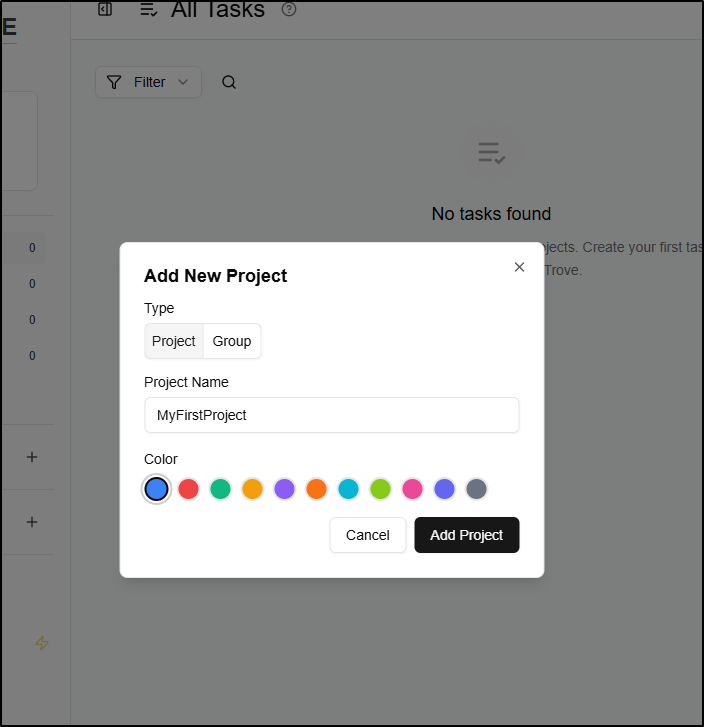Switch type to Group
The image size is (704, 727).
[x=232, y=341]
